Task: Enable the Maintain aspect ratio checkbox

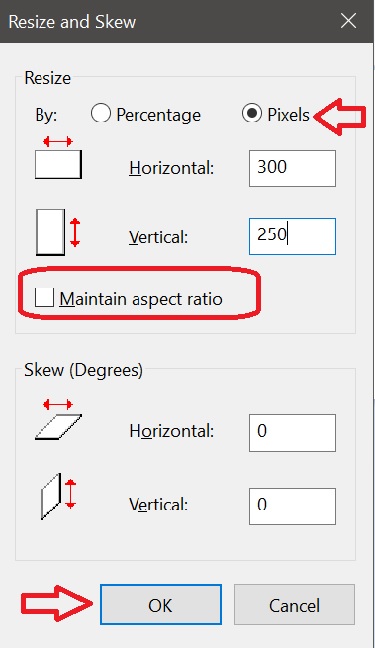Action: 44,298
